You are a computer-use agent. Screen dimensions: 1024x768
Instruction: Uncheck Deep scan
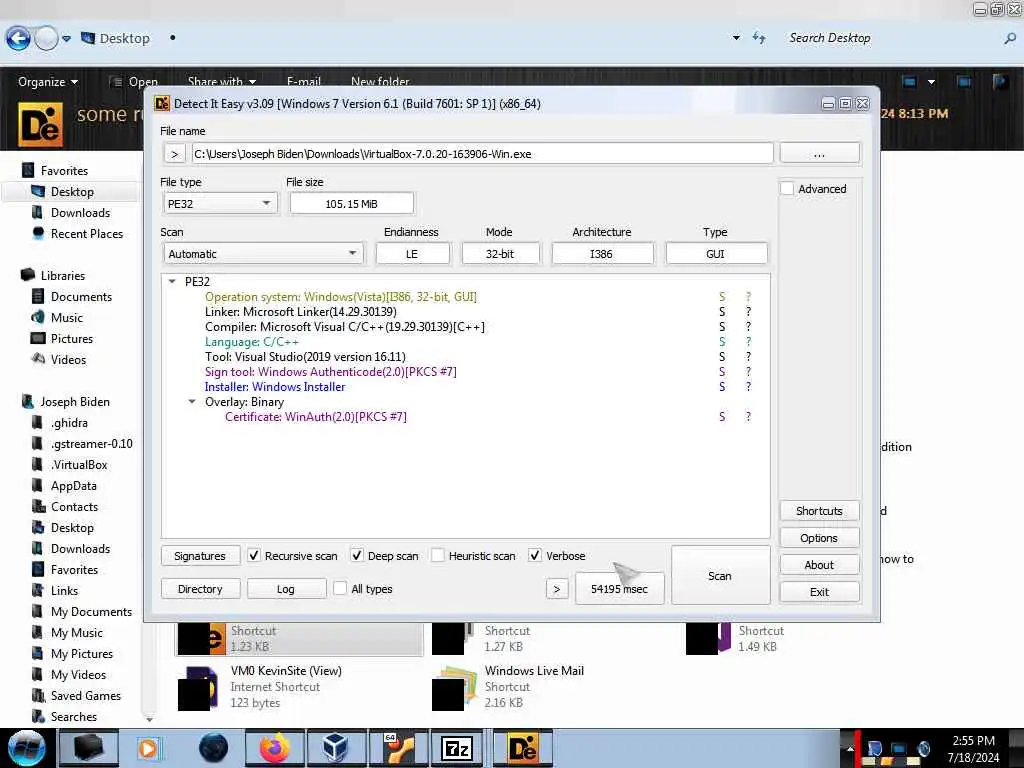357,556
